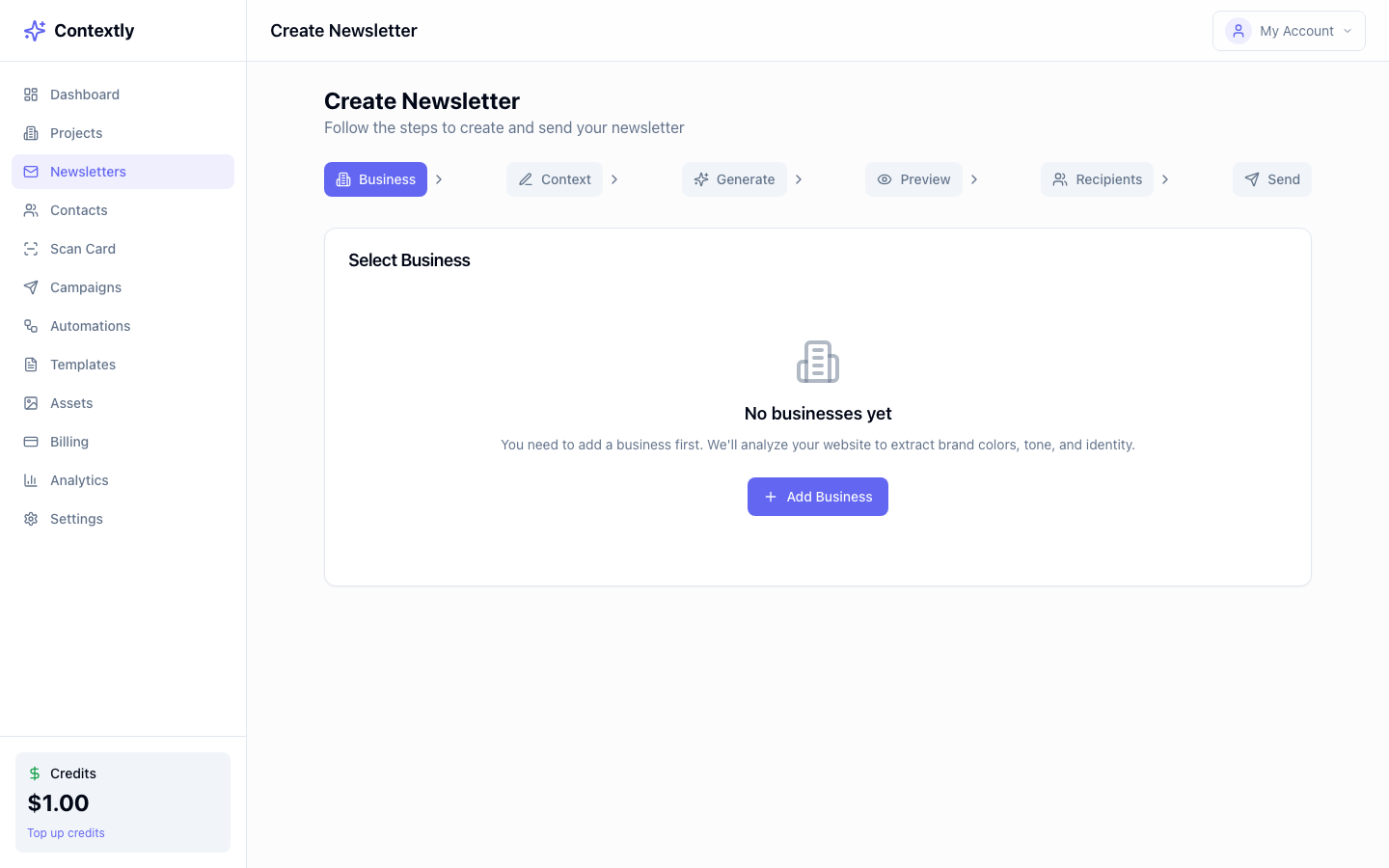Image resolution: width=1389 pixels, height=868 pixels.
Task: Click the Credits dollar icon
Action: [35, 773]
